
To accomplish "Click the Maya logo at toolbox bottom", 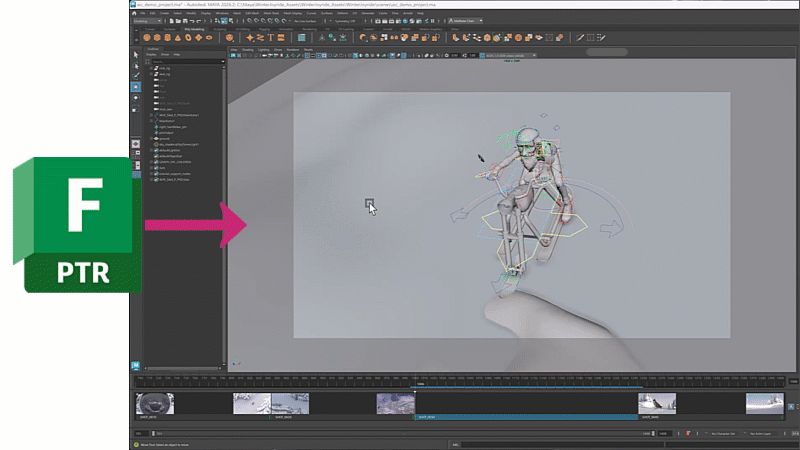I will [135, 365].
